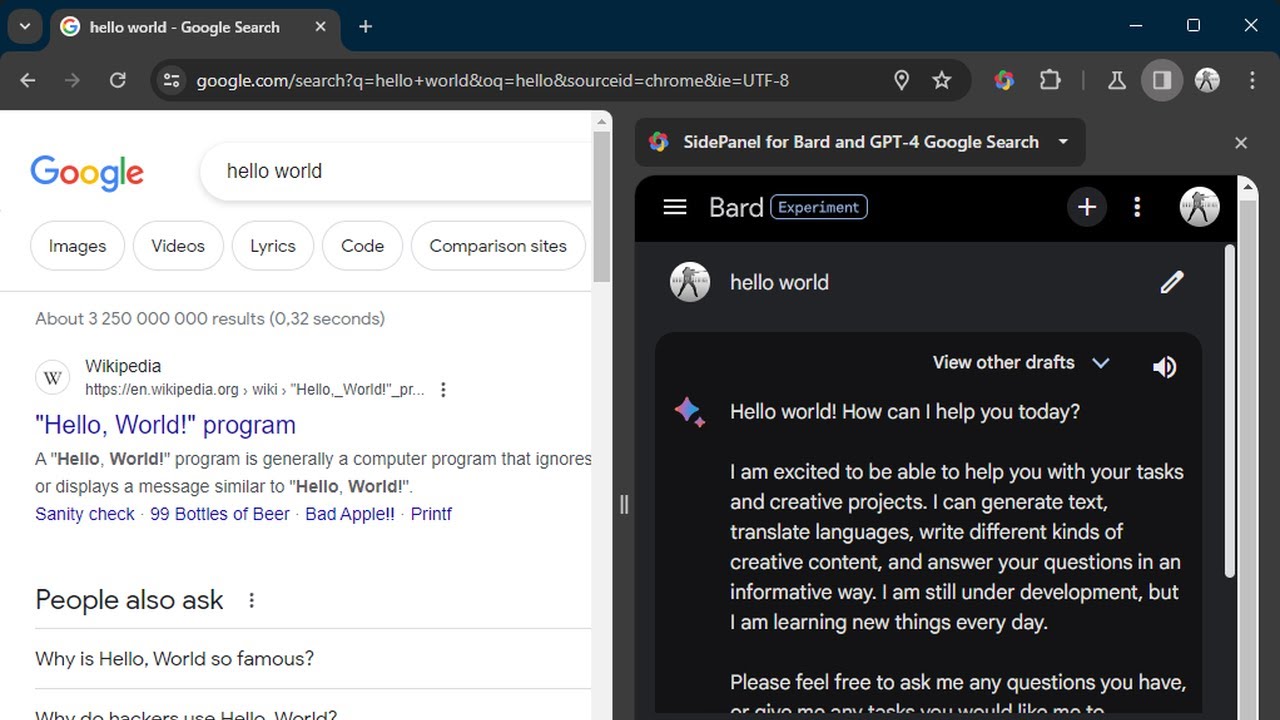Image resolution: width=1280 pixels, height=720 pixels.
Task: Open Bard hamburger menu
Action: click(675, 207)
